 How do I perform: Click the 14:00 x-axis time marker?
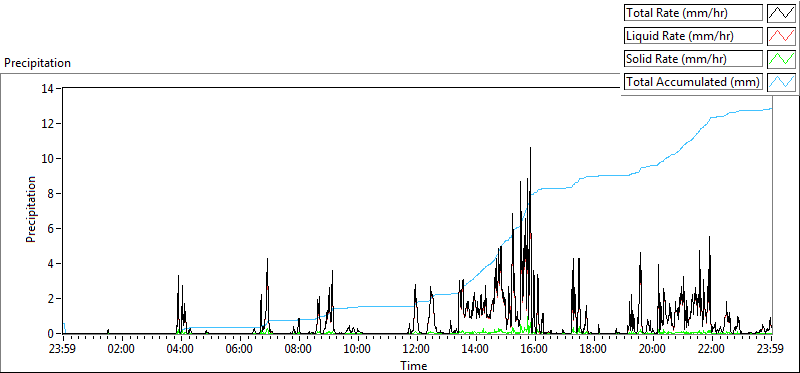(476, 350)
